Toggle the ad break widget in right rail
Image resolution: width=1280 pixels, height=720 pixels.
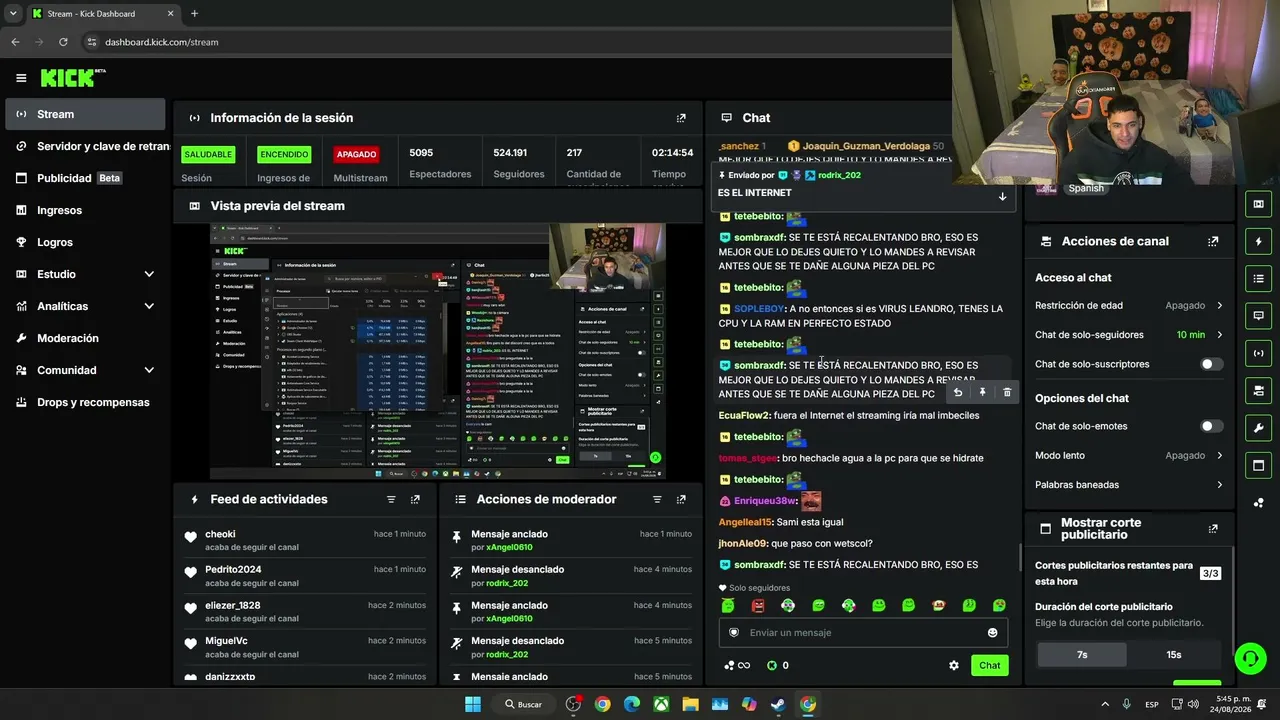(1259, 465)
